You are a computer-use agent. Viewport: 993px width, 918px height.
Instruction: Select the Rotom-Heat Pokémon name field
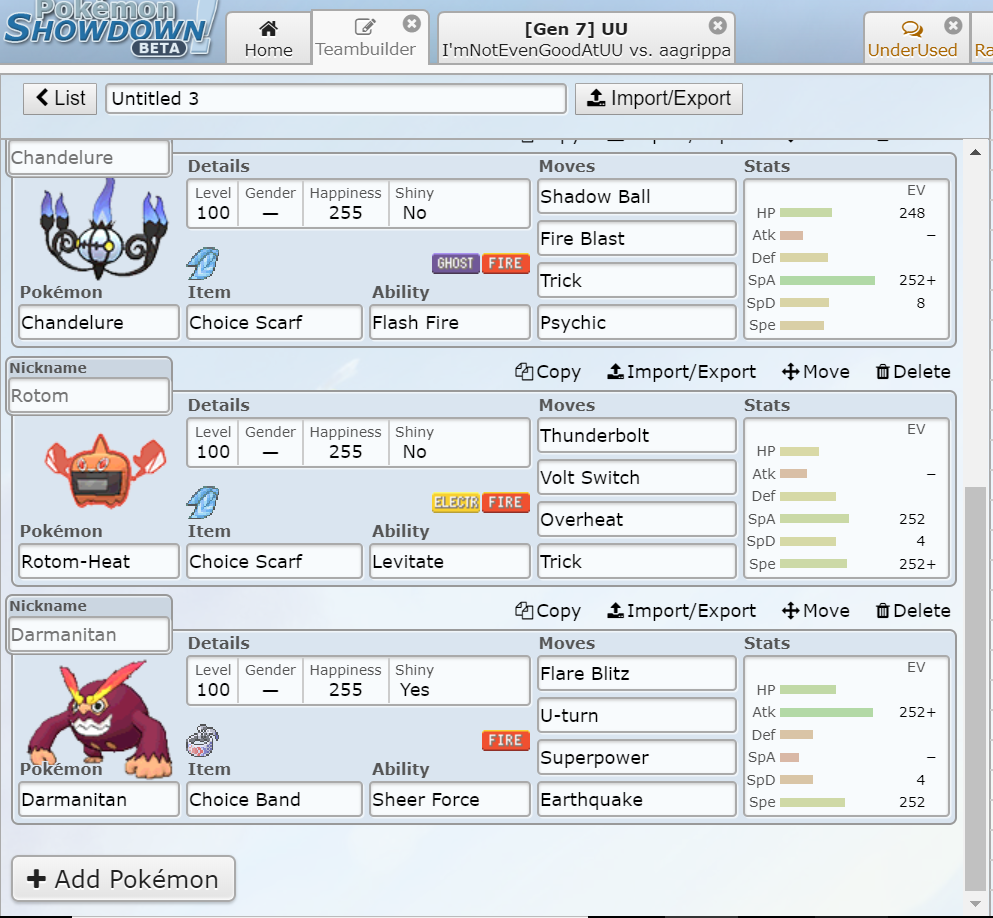[x=99, y=562]
